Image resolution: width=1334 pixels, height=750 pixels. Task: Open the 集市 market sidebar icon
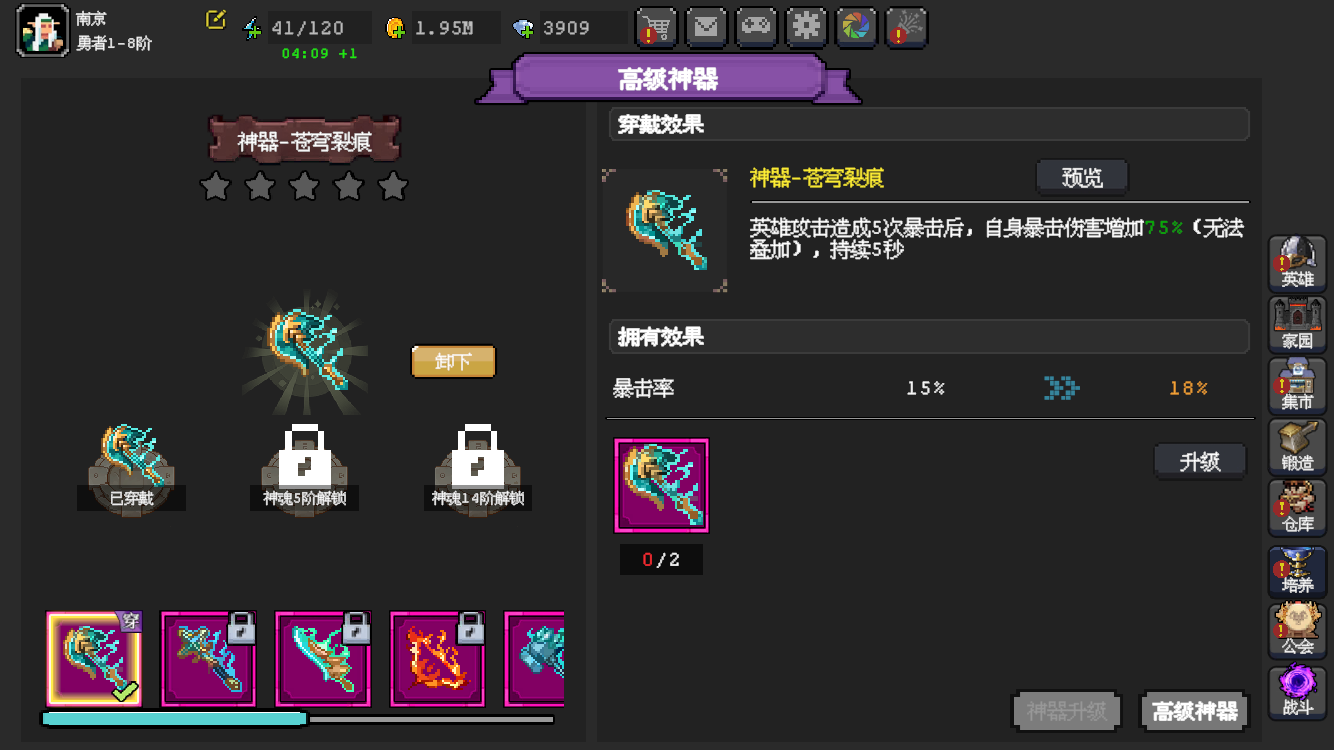(x=1298, y=386)
